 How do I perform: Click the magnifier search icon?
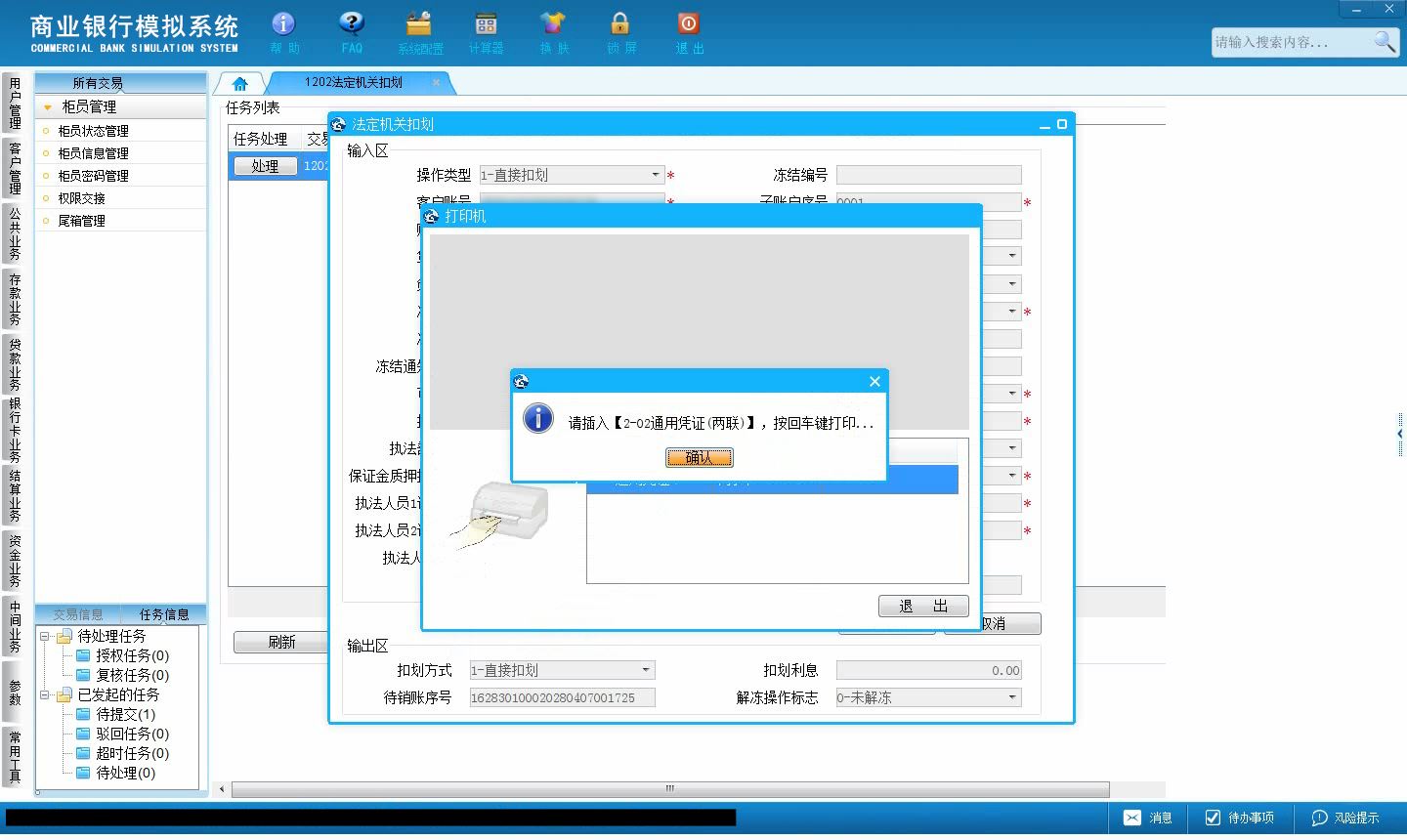click(1385, 41)
